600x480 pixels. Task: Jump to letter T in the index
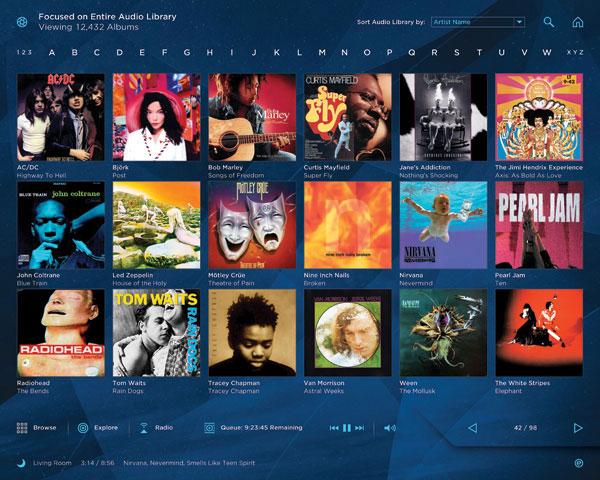479,52
